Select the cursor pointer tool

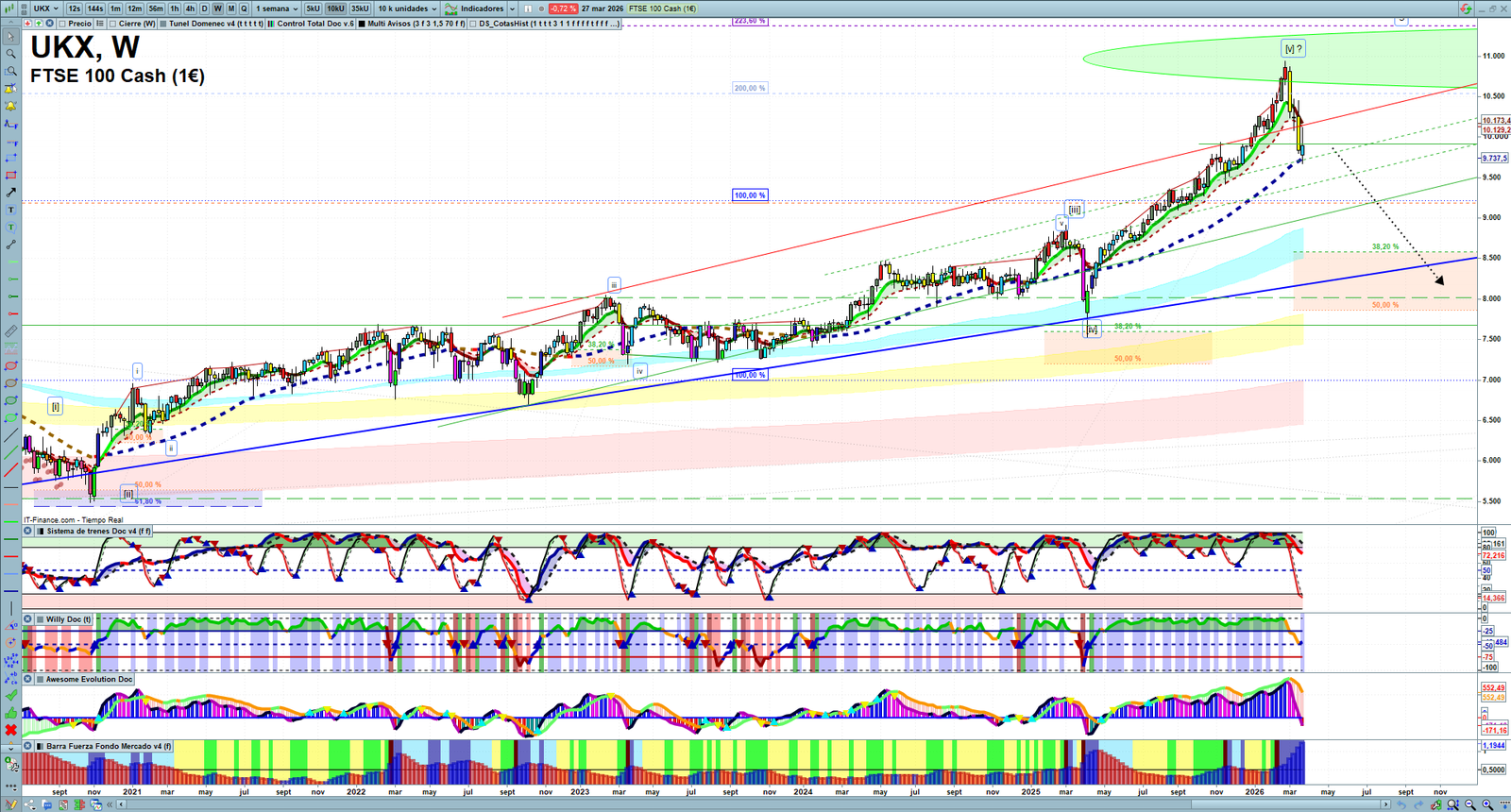pyautogui.click(x=11, y=37)
